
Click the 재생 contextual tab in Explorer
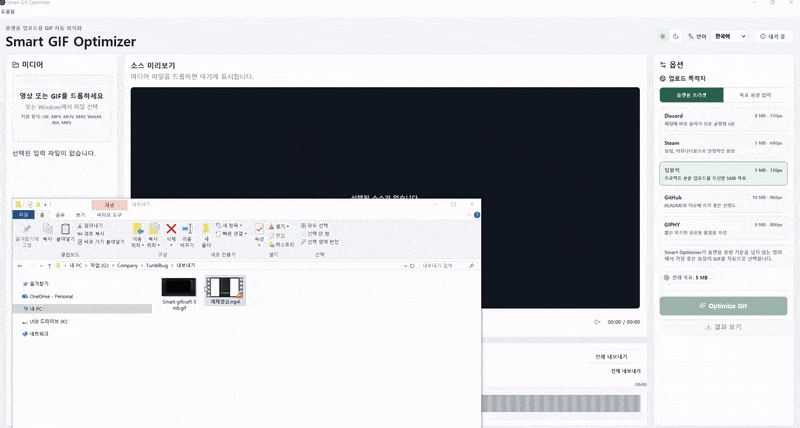(x=109, y=205)
